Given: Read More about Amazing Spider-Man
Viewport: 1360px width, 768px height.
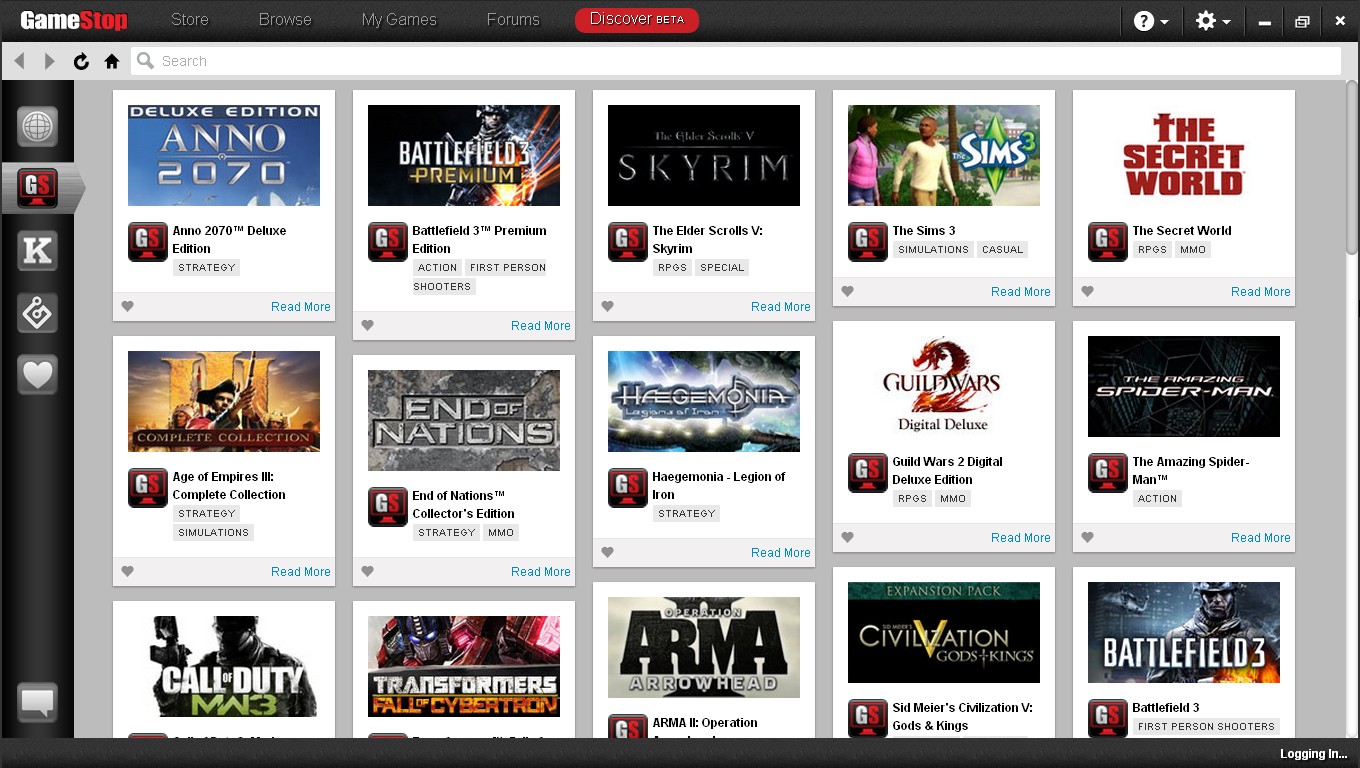Looking at the screenshot, I should coord(1261,537).
